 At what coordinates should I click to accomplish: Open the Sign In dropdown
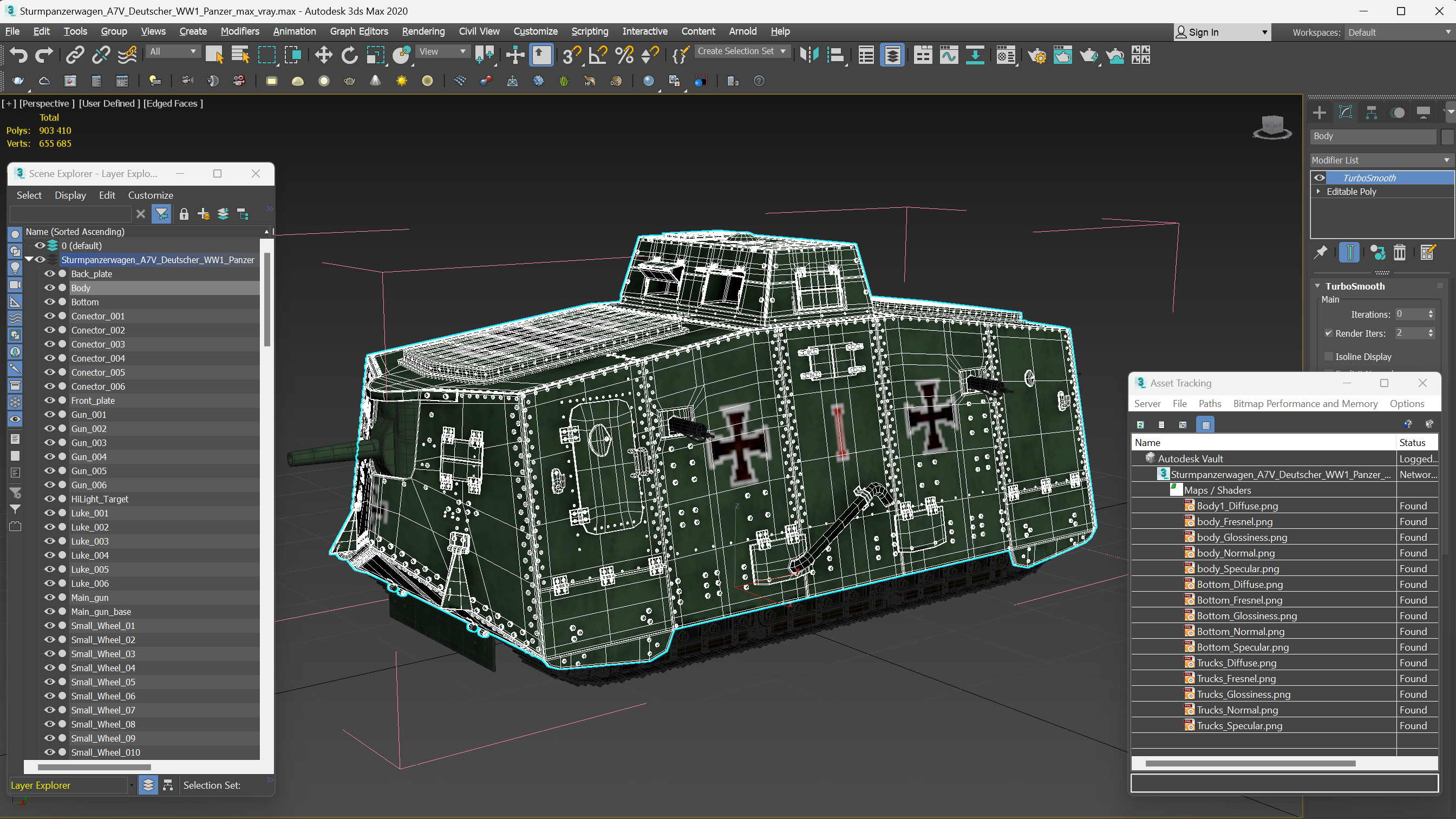coord(1223,33)
